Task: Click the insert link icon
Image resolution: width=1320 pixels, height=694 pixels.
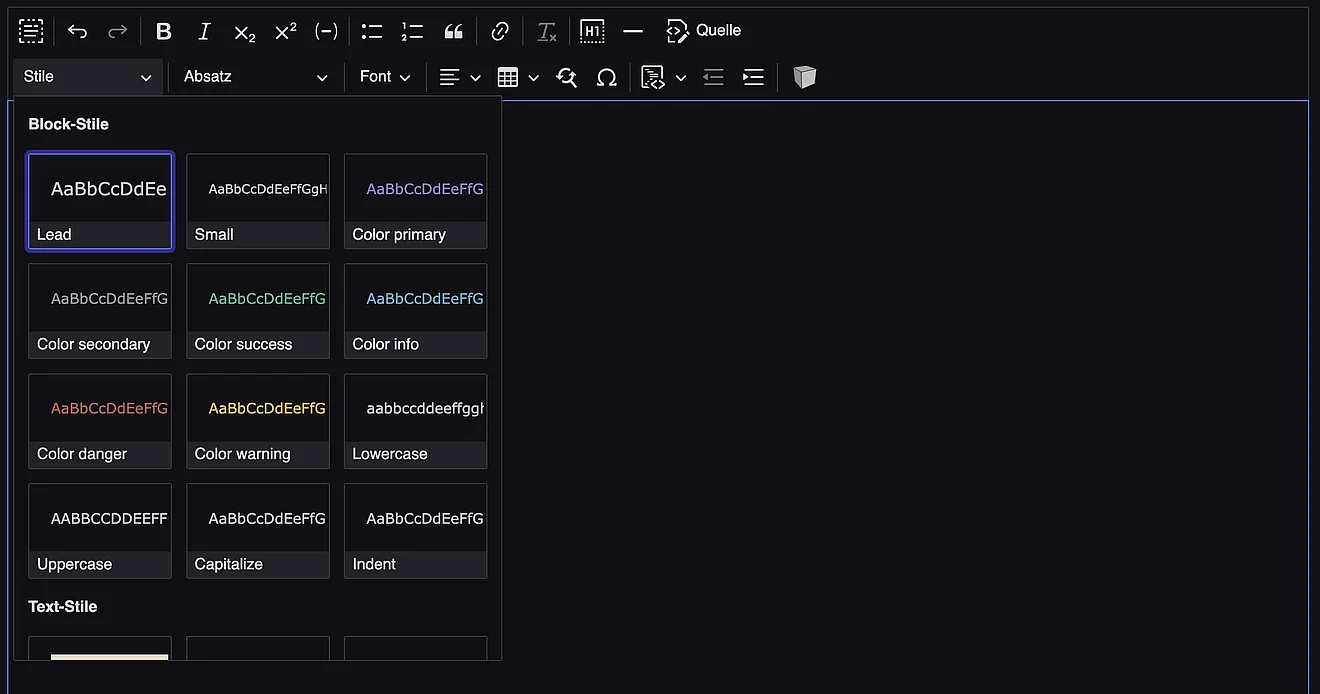Action: click(500, 31)
